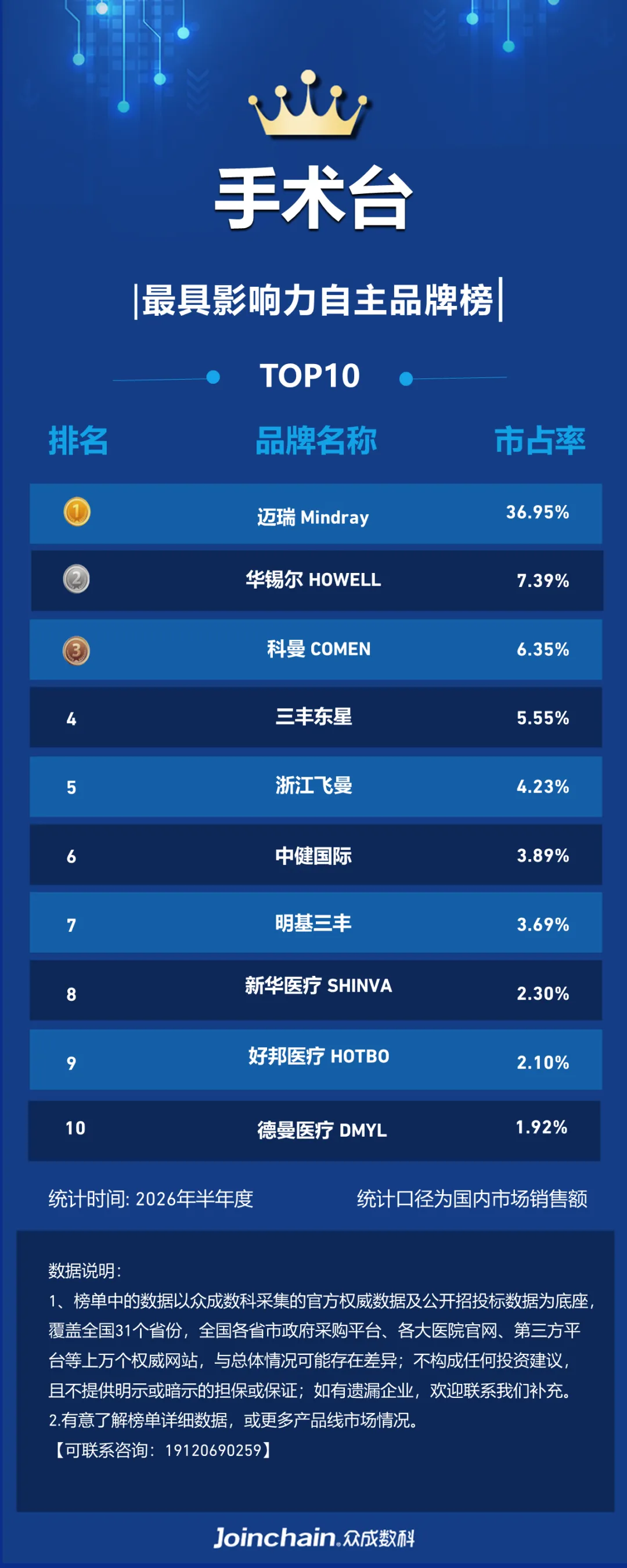This screenshot has height=1568, width=627.
Task: Select the 三丰东星 row
Action: (x=316, y=717)
